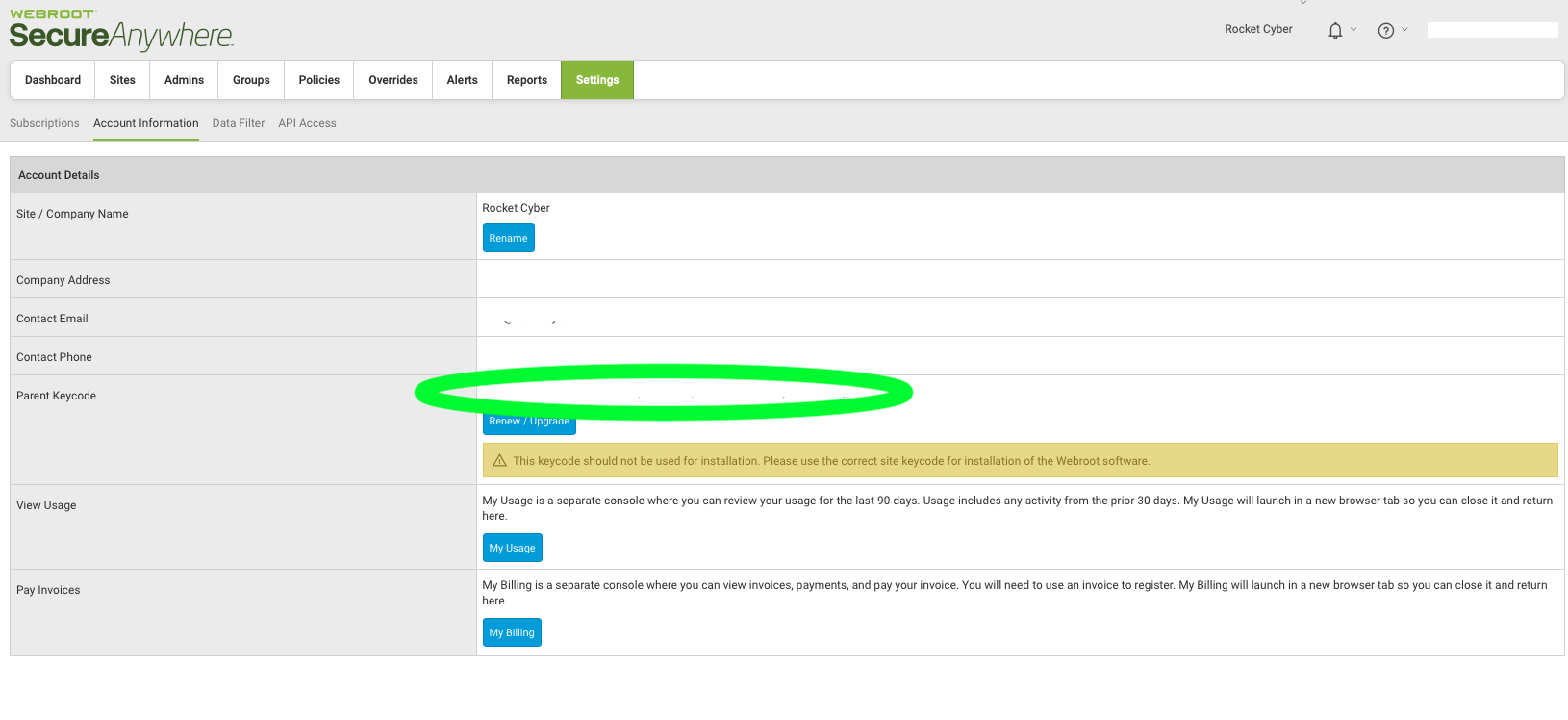
Task: Open the Groups tab
Action: coord(251,80)
